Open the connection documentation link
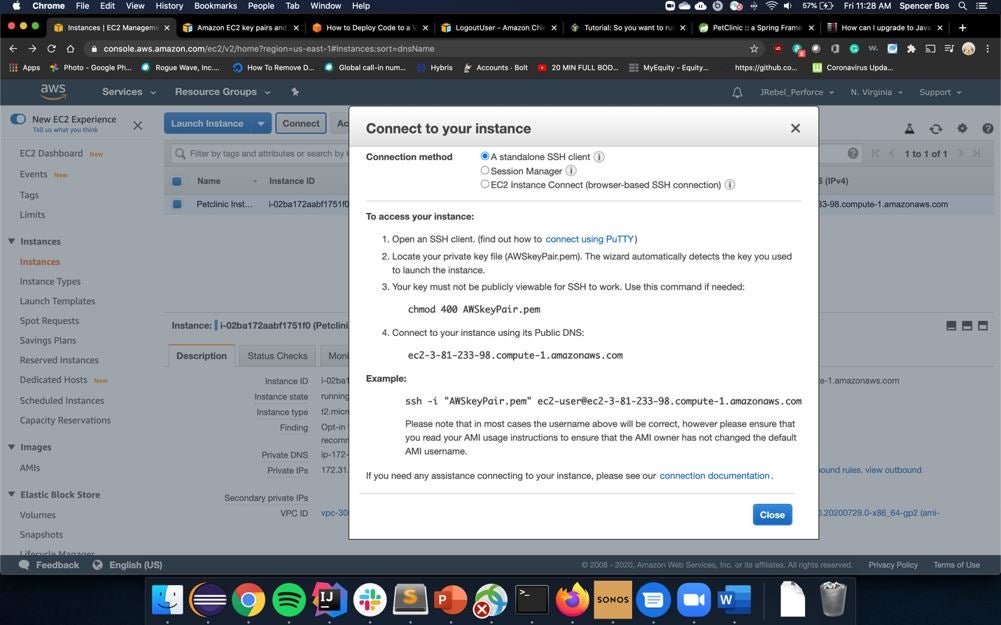The height and width of the screenshot is (625, 1001). [x=714, y=476]
